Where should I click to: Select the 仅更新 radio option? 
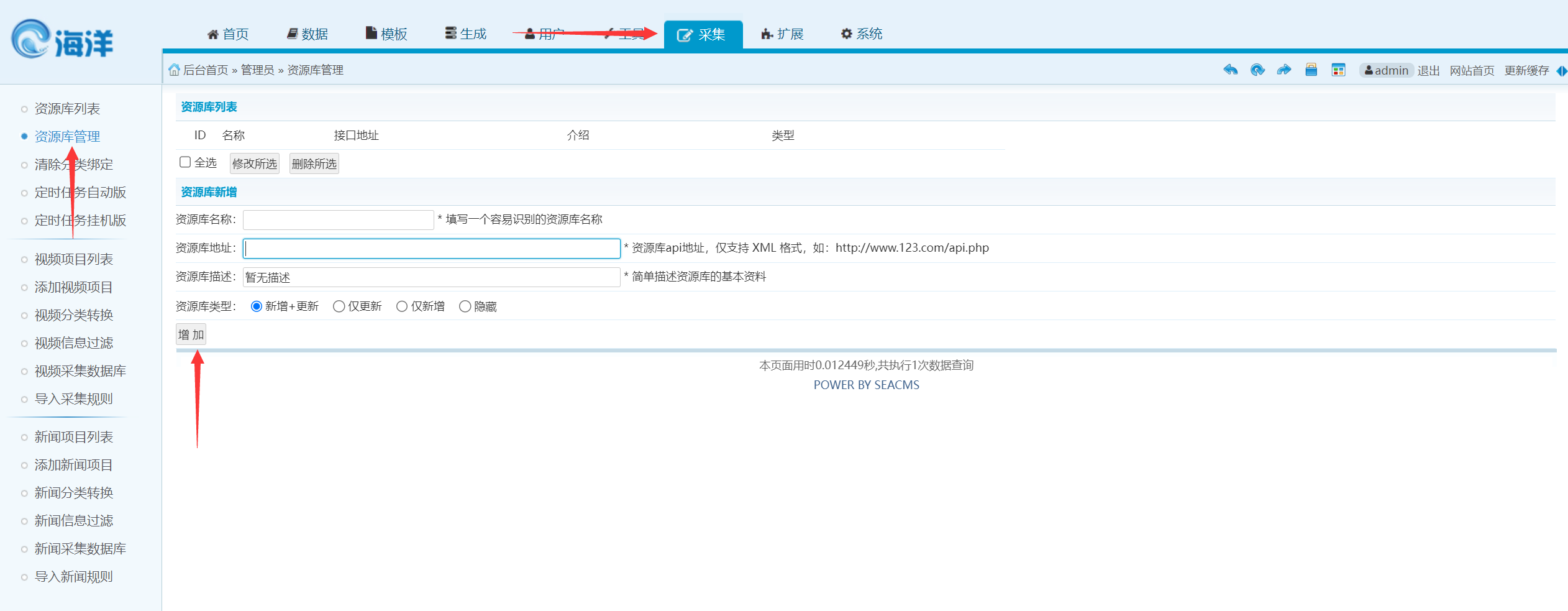tap(339, 306)
